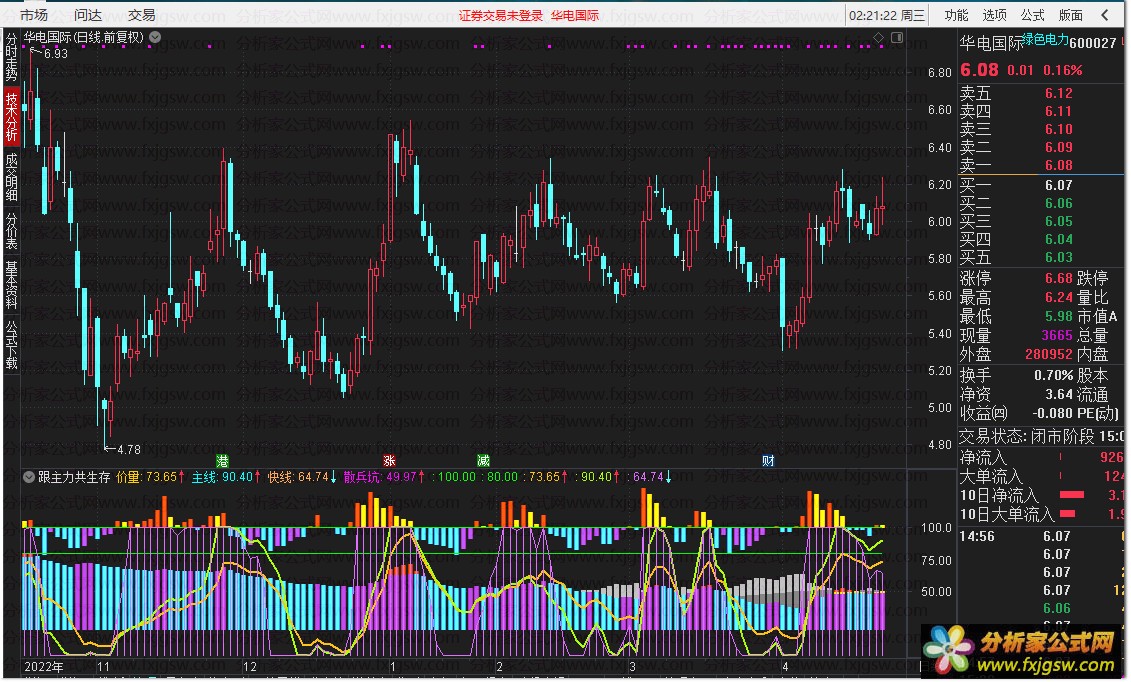
Task: Click the 最高 value 6.24
Action: point(1058,297)
